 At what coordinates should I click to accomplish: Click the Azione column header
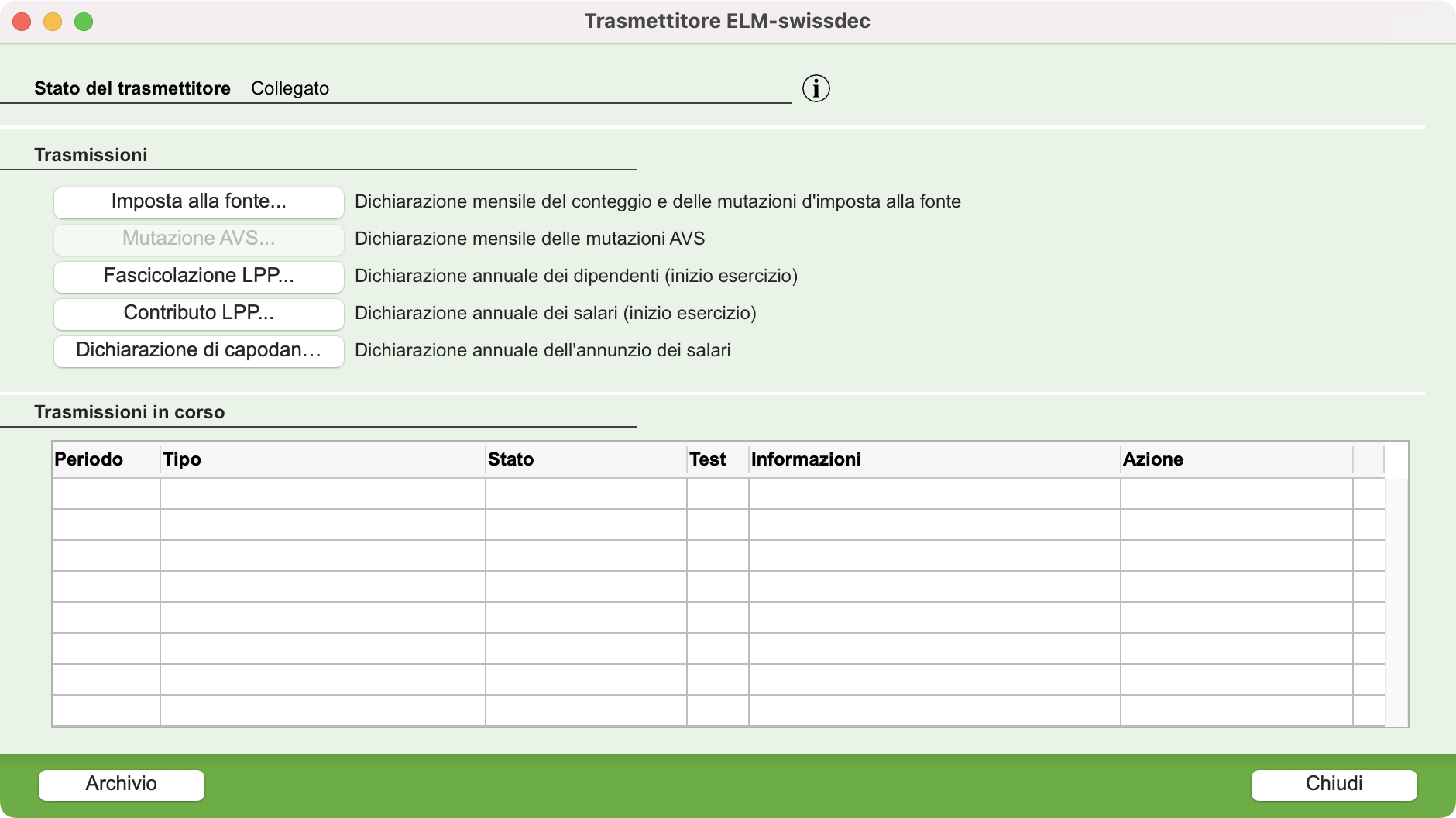coord(1237,459)
